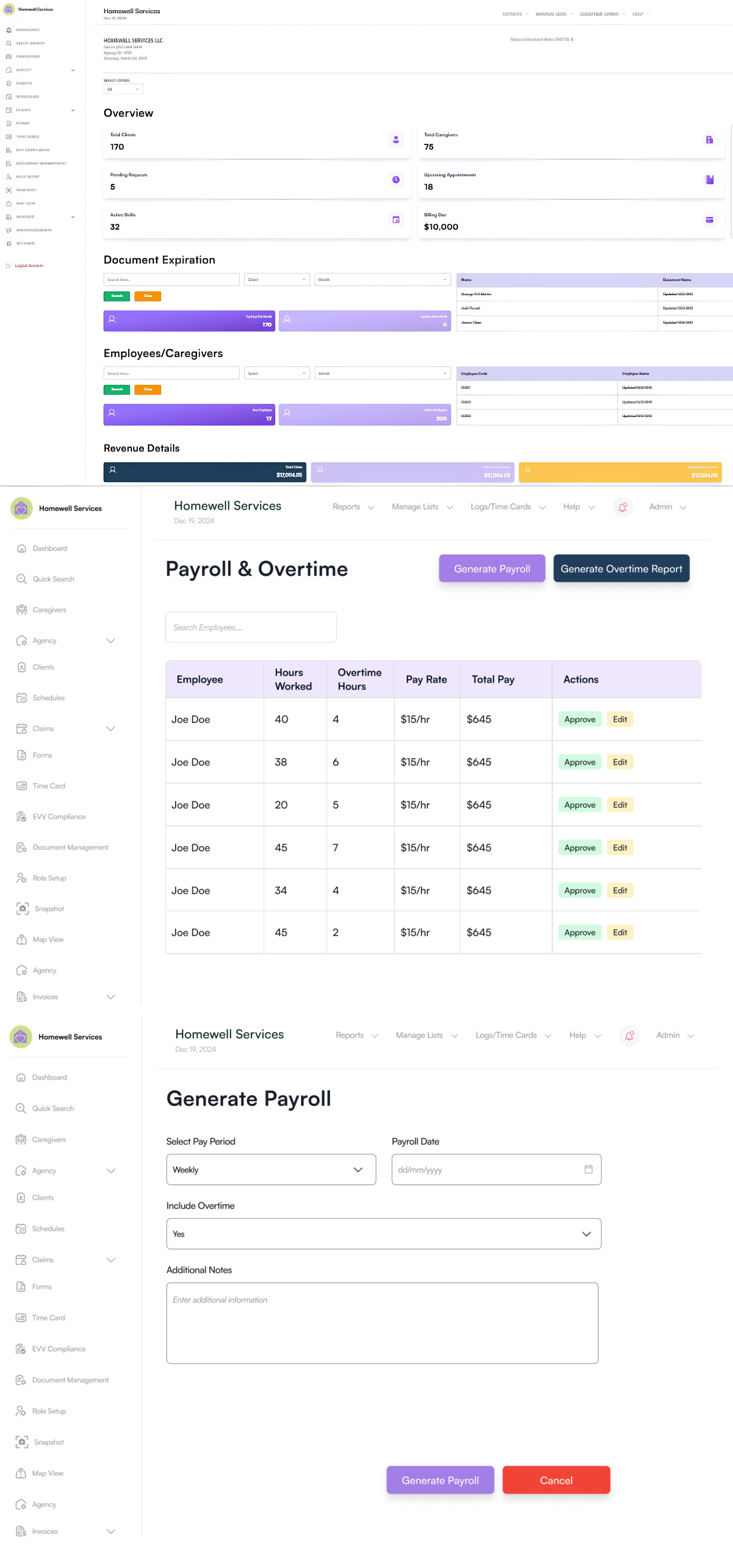Image resolution: width=733 pixels, height=1568 pixels.
Task: Open Document Management in Generate Payroll sidebar
Action: coord(62,1380)
